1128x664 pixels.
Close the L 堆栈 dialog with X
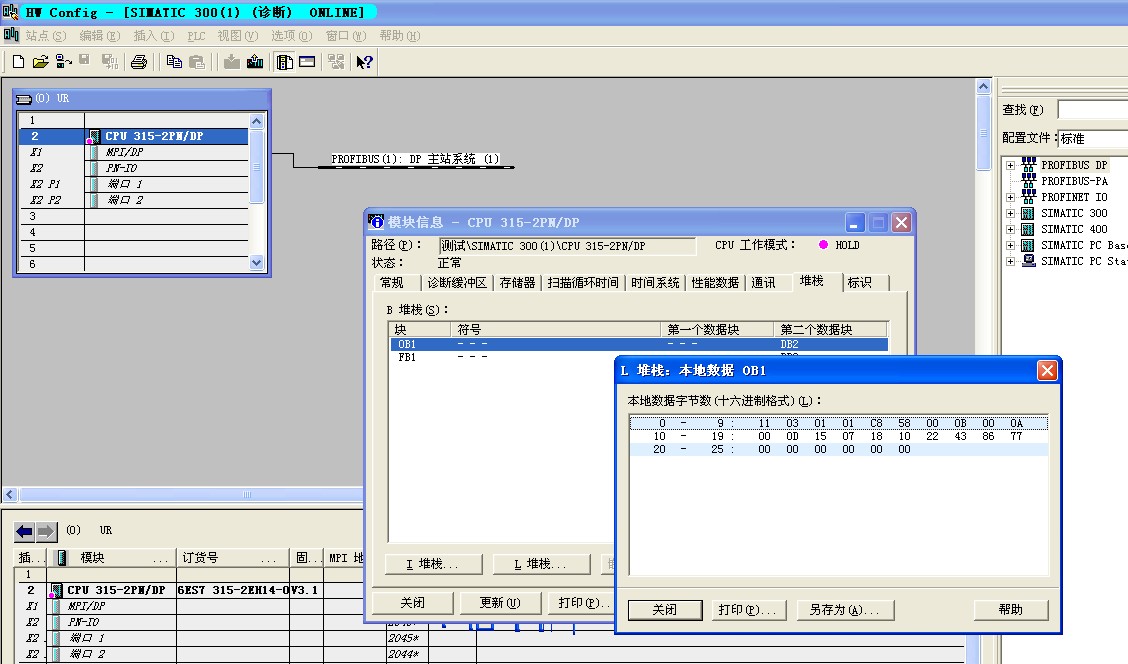tap(1047, 370)
